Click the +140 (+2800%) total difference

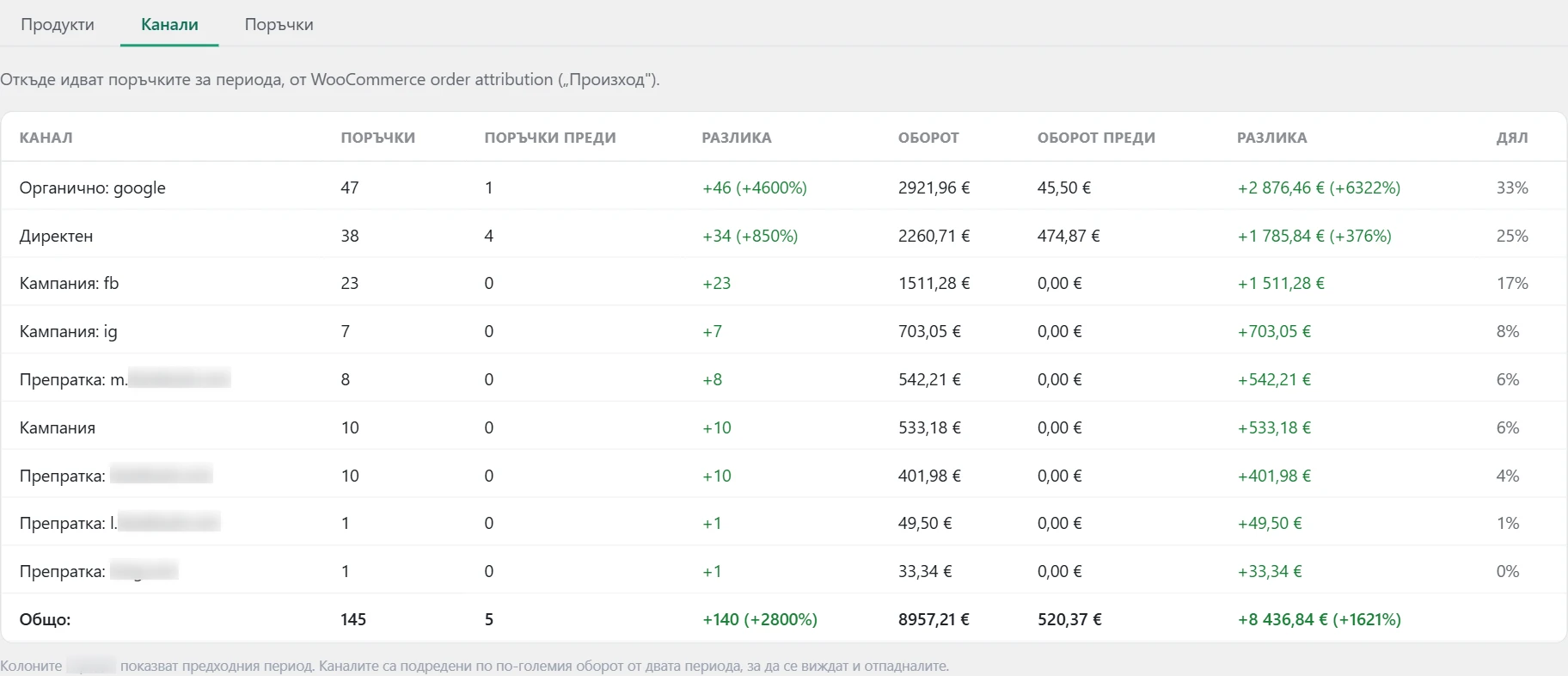click(x=760, y=619)
